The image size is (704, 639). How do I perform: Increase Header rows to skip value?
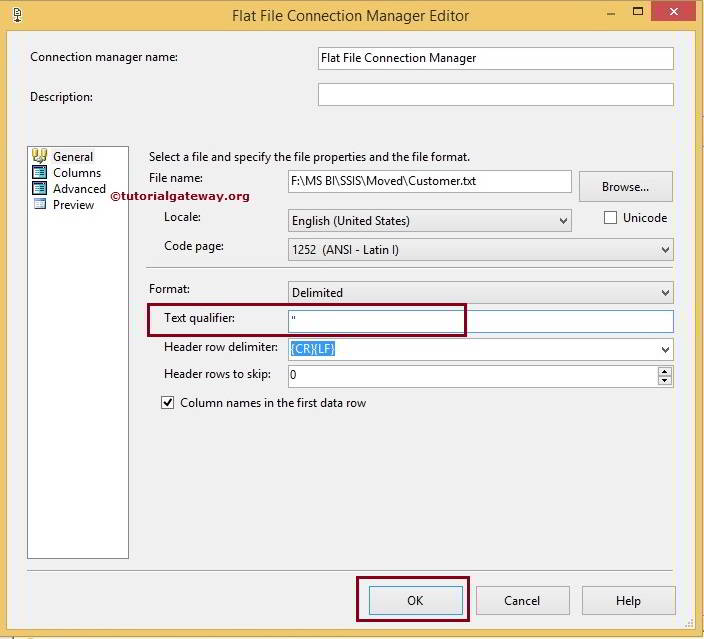[664, 371]
